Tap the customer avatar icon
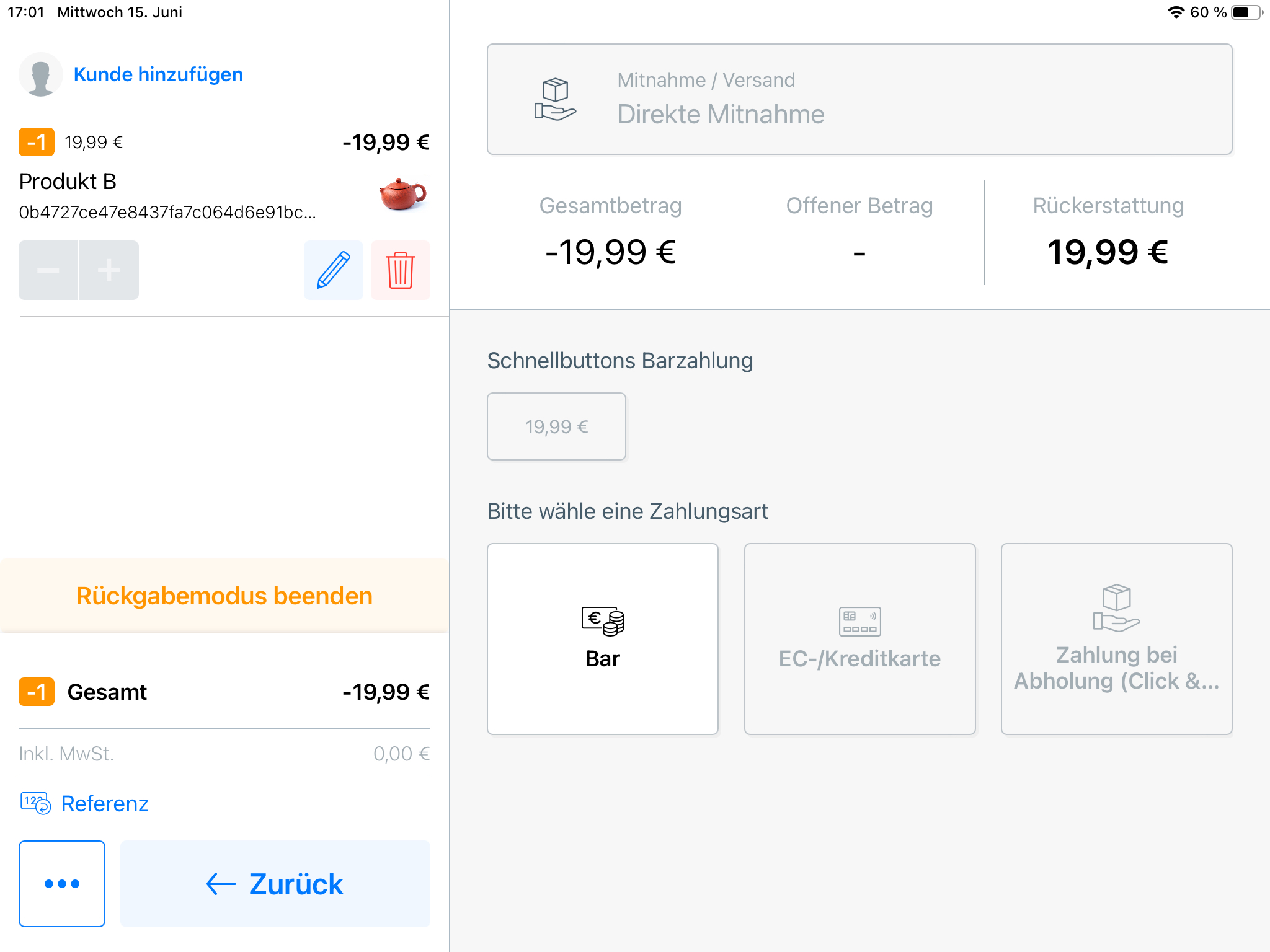Image resolution: width=1270 pixels, height=952 pixels. tap(41, 74)
